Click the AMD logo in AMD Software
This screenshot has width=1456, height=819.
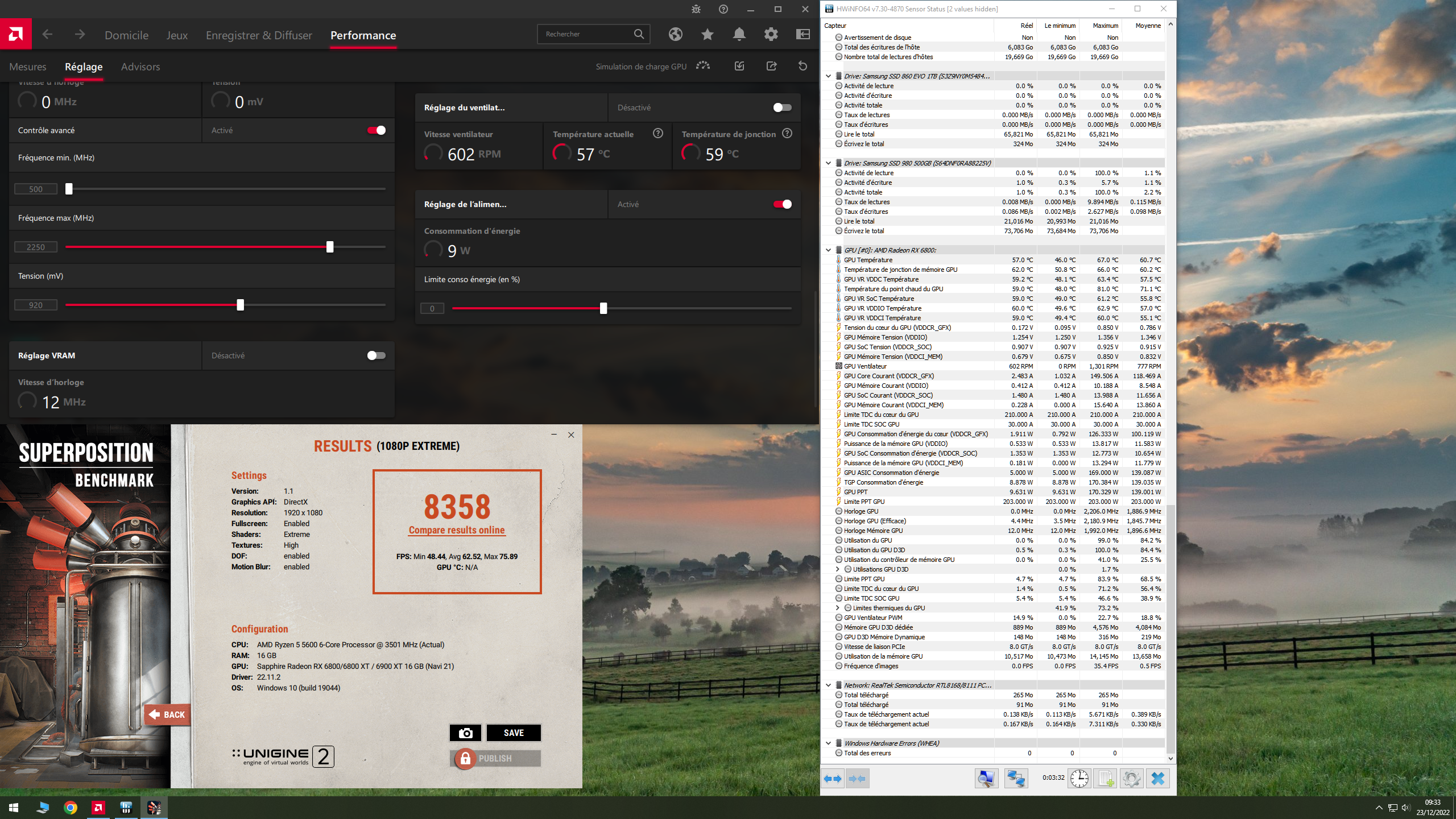(16, 34)
